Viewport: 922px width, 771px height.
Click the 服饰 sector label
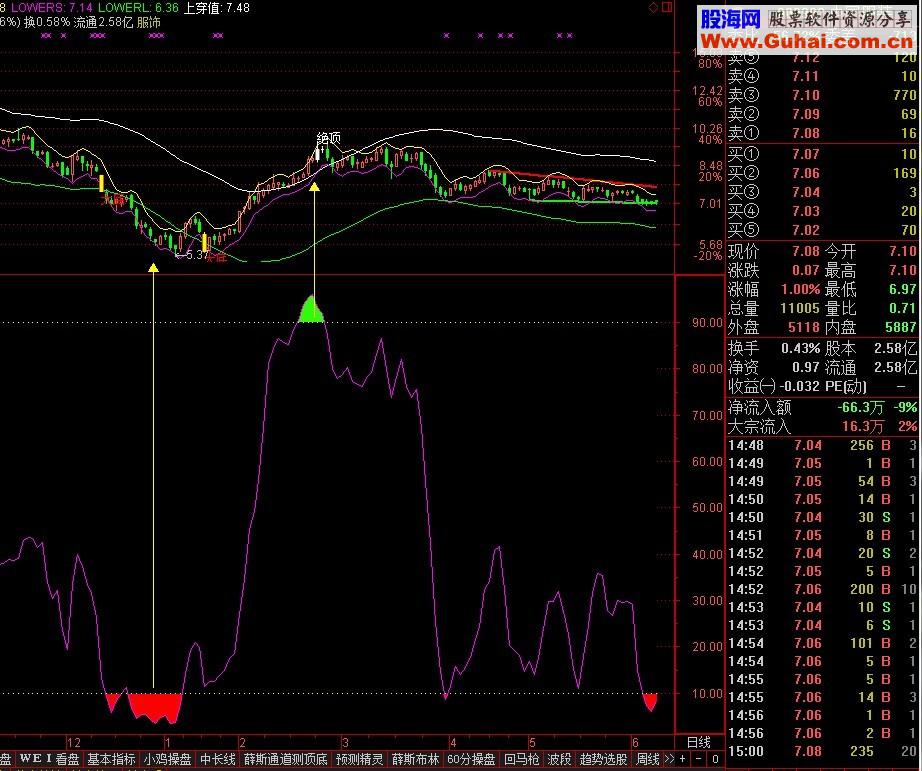pos(149,22)
